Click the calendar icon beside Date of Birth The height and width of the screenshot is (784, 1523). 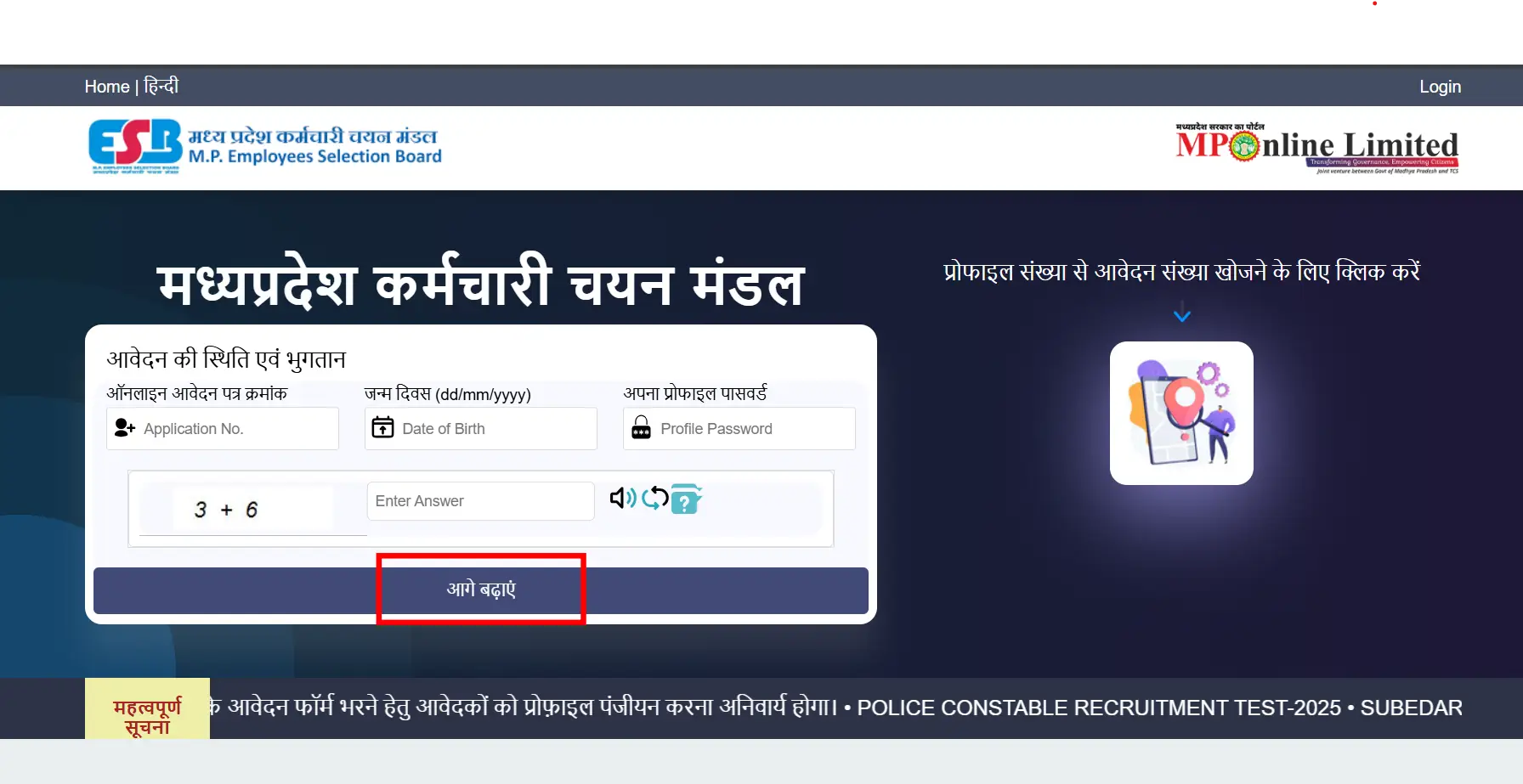pos(383,427)
